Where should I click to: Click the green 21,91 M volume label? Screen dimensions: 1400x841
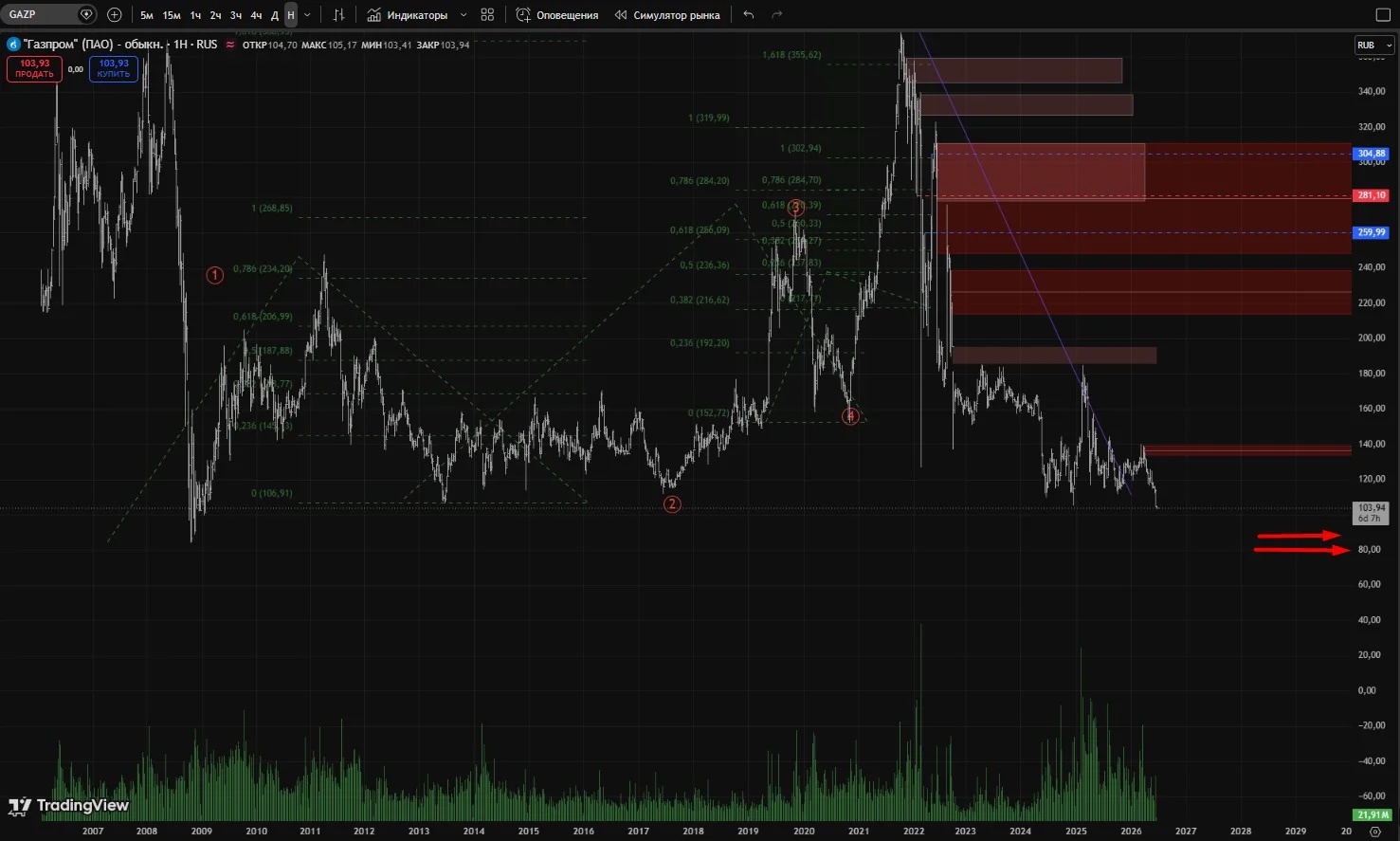click(1372, 814)
